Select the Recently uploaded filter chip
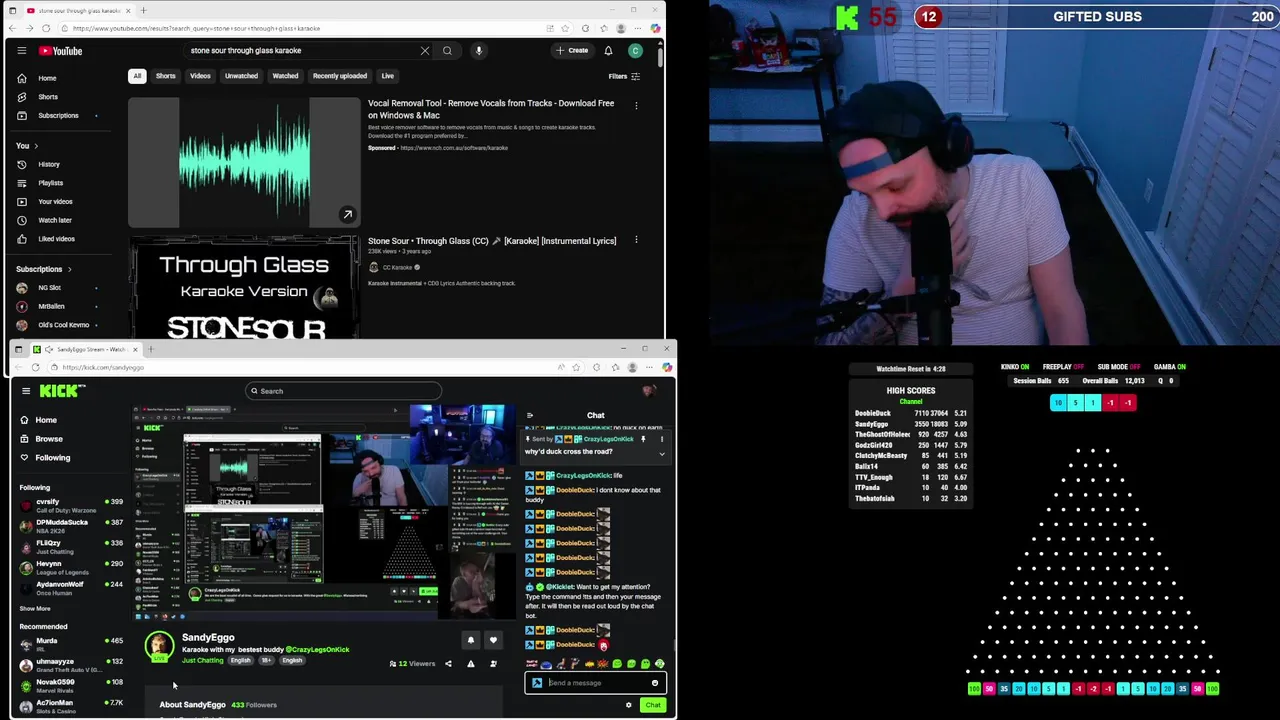The height and width of the screenshot is (720, 1280). (340, 76)
